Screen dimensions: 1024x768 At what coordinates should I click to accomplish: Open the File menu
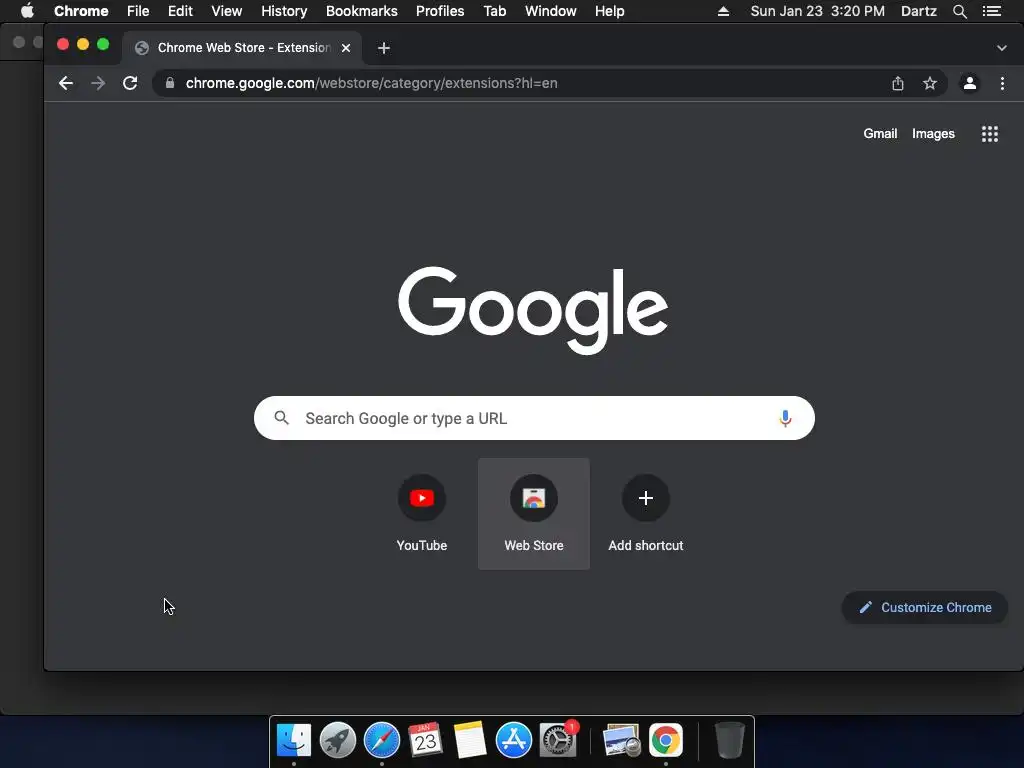coord(138,11)
